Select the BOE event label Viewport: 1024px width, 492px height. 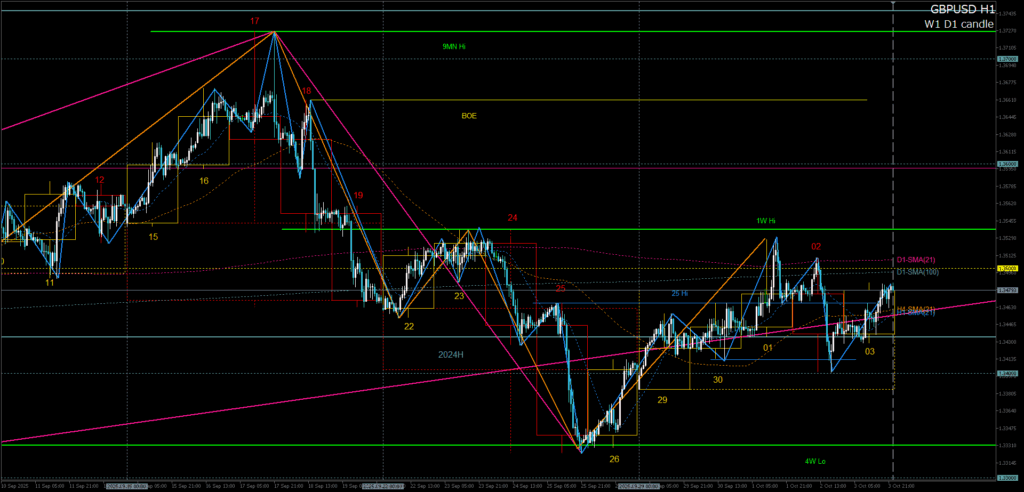point(469,116)
